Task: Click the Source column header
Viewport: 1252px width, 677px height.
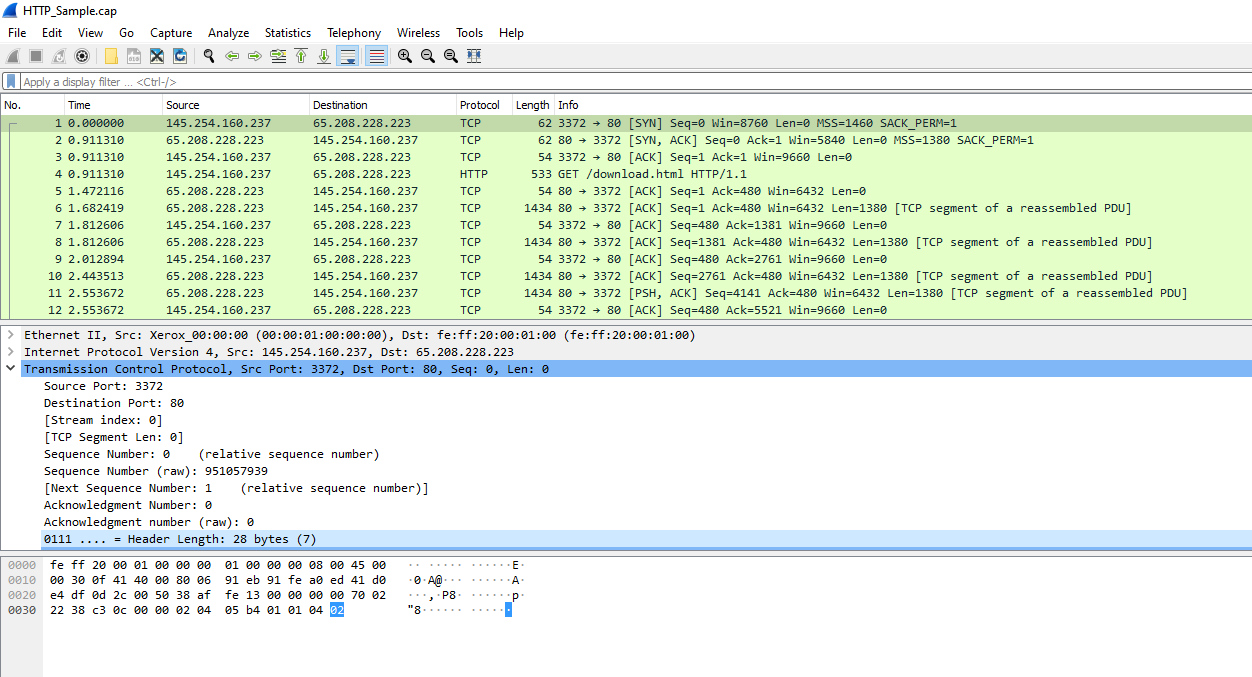Action: coord(183,105)
